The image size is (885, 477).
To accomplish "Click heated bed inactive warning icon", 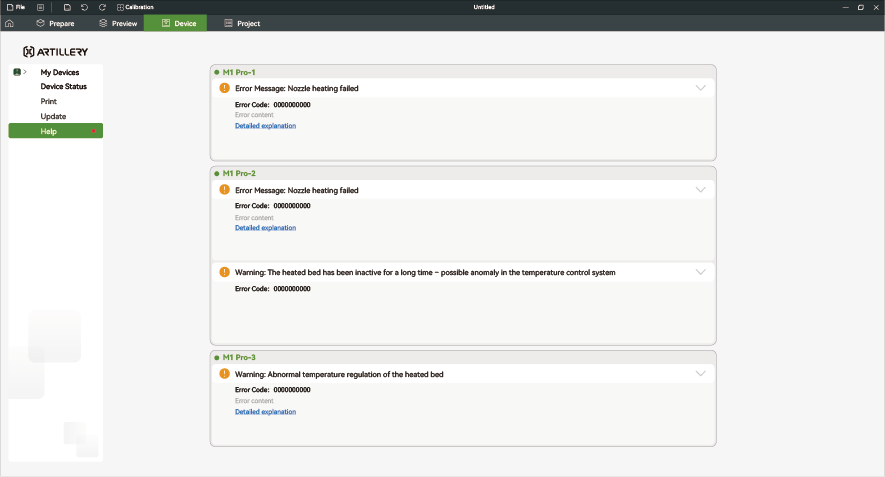I will coord(224,272).
